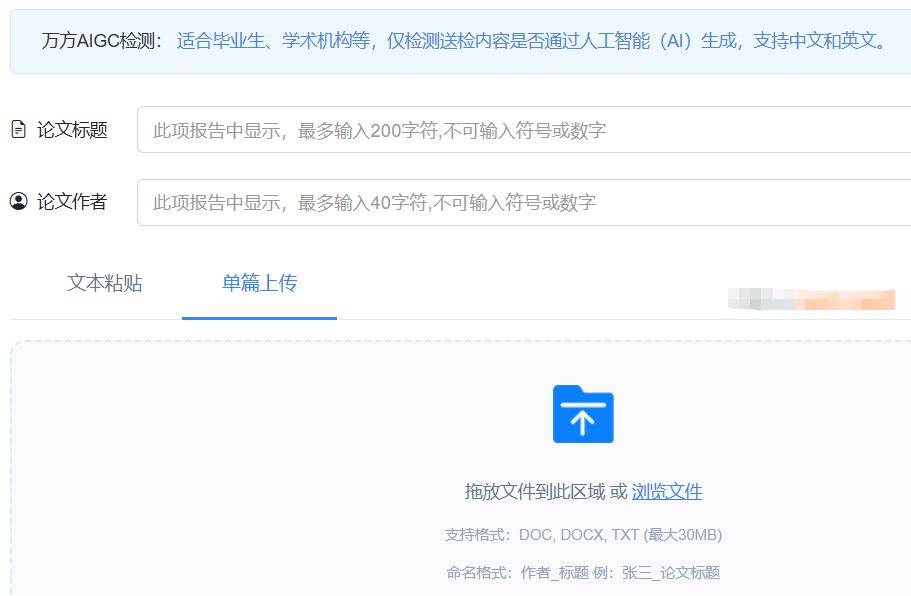
Task: Click the document icon beside 论文标题
Action: coord(17,128)
